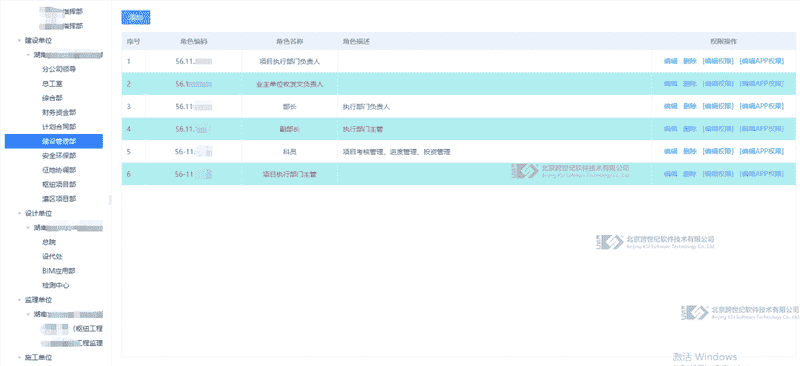
Task: Open [编辑APP权限] for the 科员 row
Action: (762, 151)
